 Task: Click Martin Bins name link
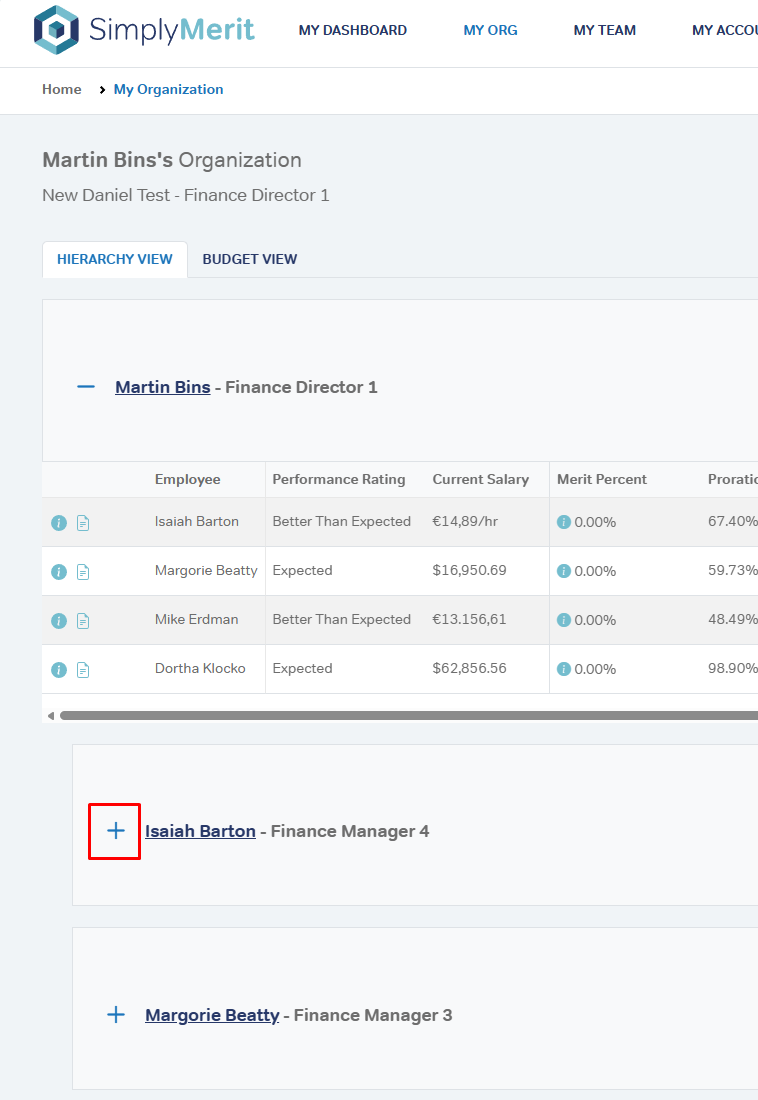tap(163, 387)
